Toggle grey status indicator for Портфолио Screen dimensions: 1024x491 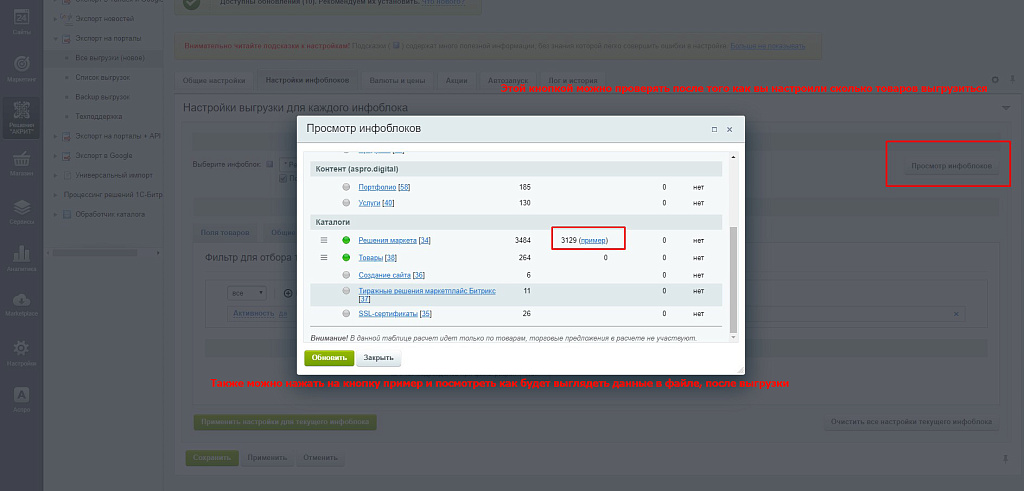(347, 187)
